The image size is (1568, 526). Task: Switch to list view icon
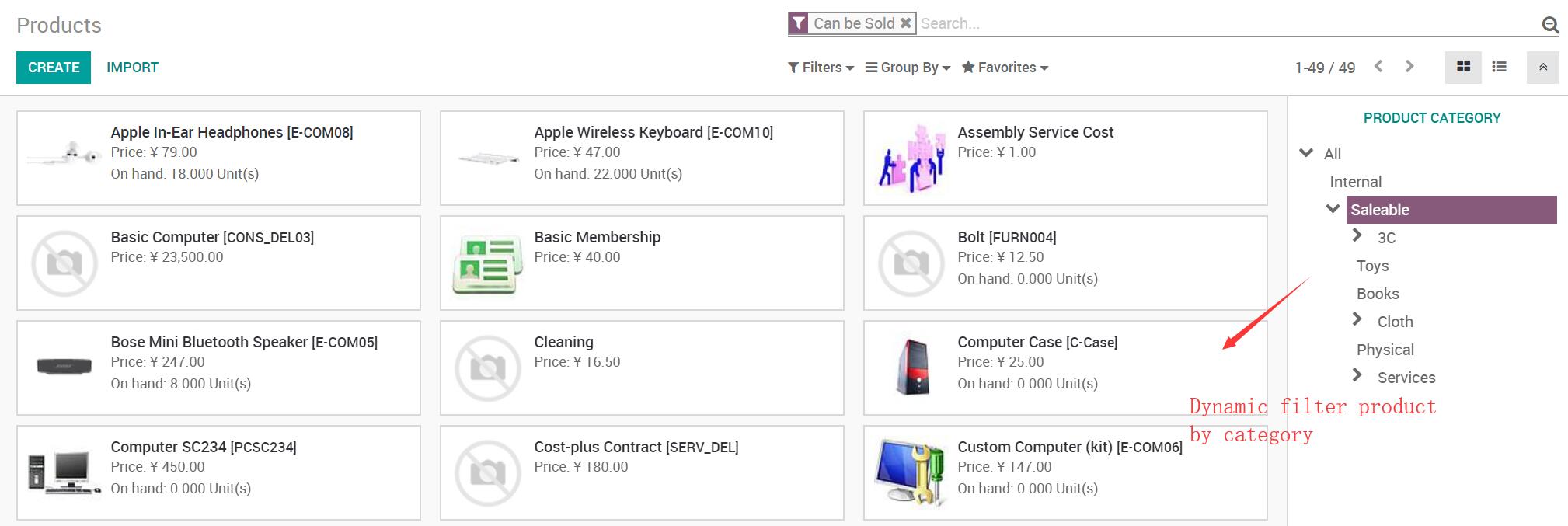pos(1500,68)
